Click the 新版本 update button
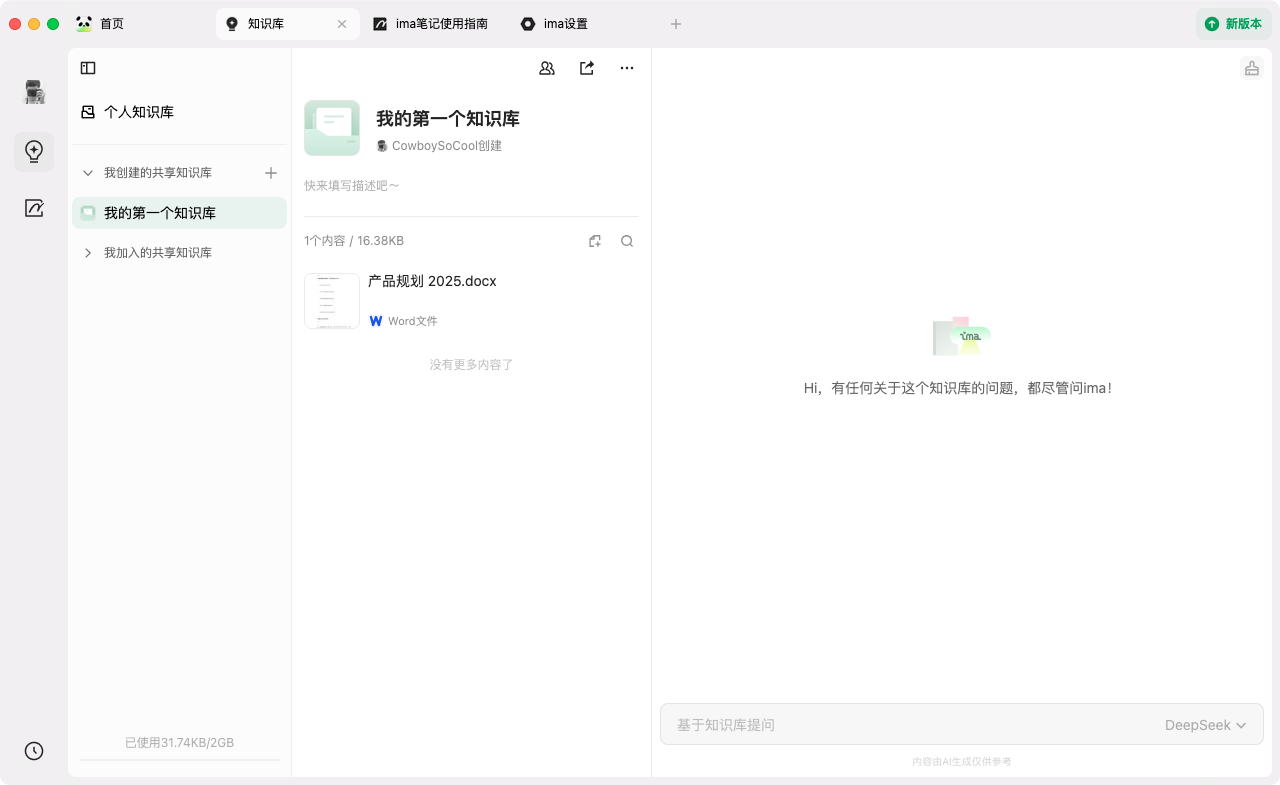 tap(1233, 24)
